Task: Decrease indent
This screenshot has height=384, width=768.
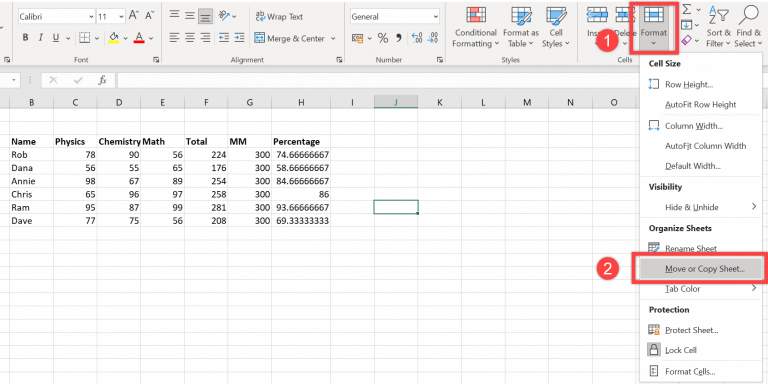Action: [x=224, y=38]
